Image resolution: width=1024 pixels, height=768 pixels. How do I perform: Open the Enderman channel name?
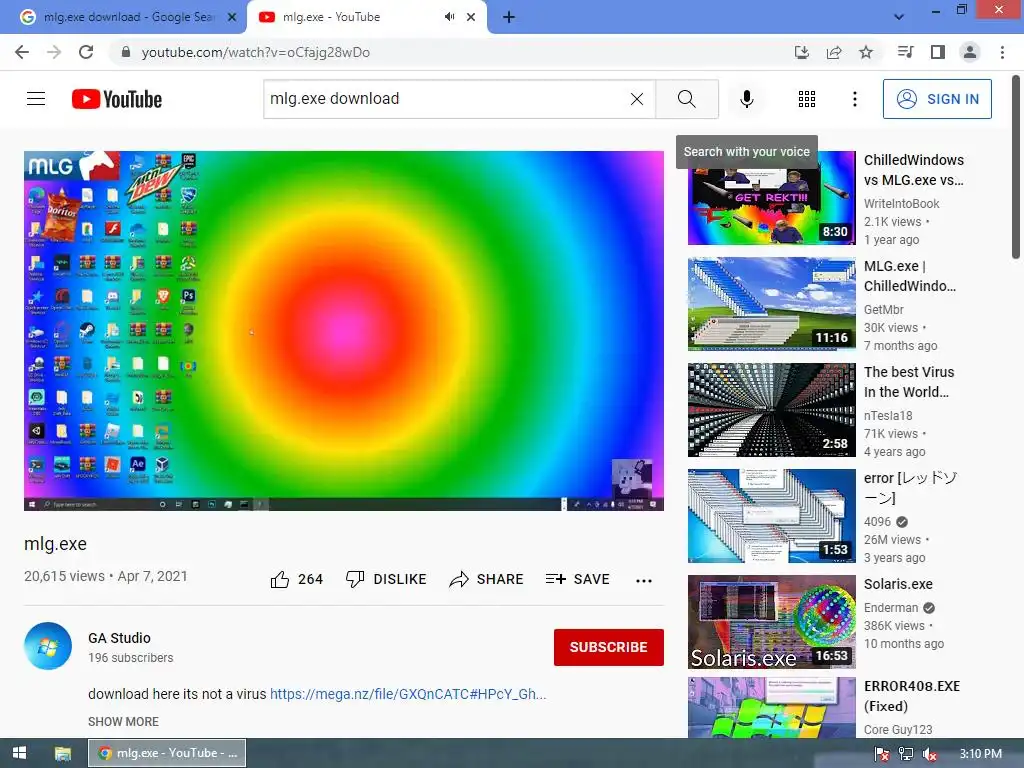tap(891, 607)
